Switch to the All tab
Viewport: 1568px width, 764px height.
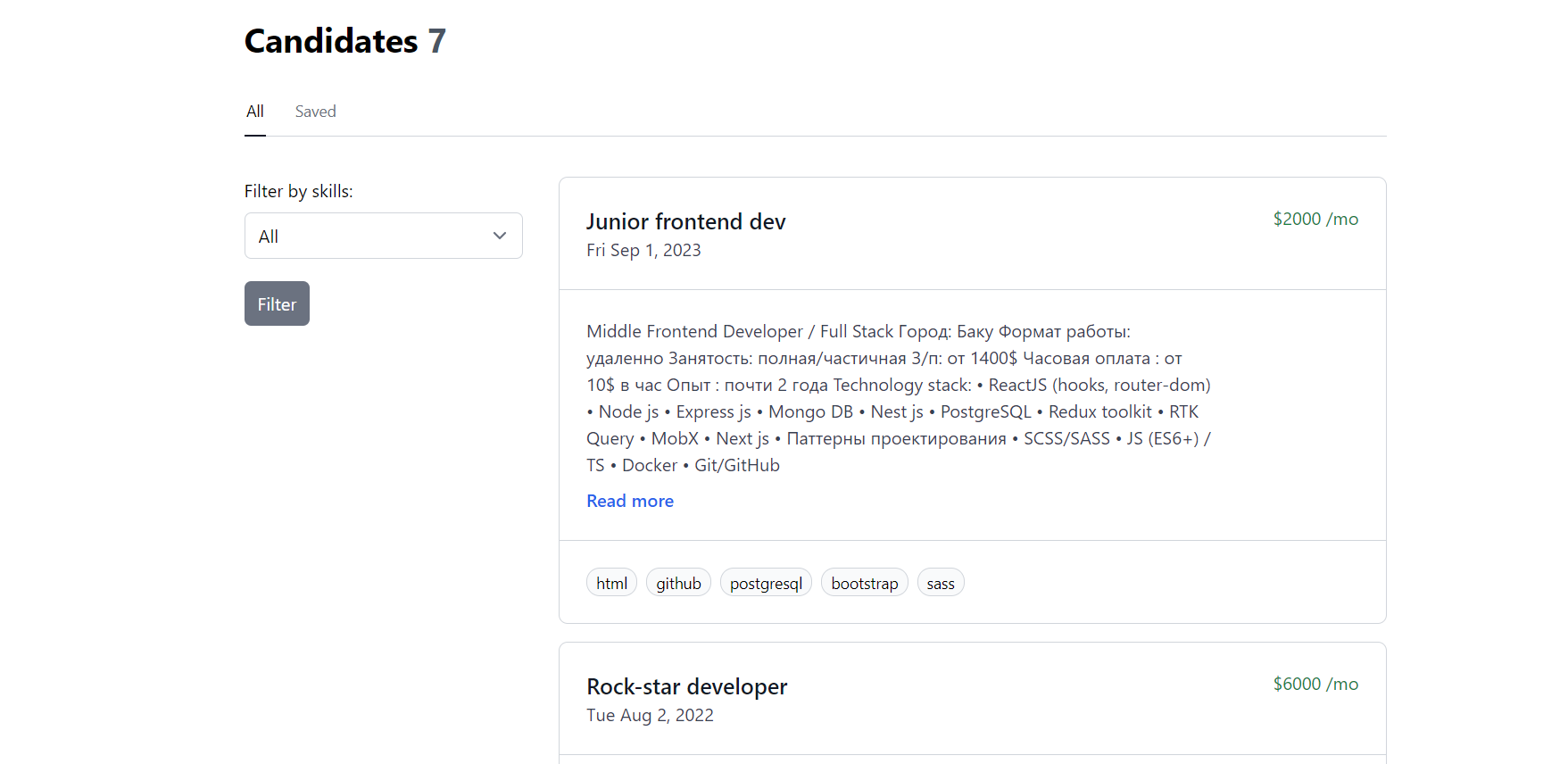click(x=255, y=112)
